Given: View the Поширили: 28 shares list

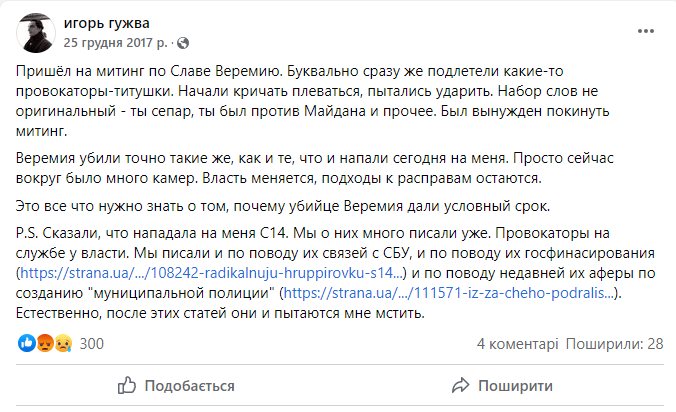Looking at the screenshot, I should [614, 344].
